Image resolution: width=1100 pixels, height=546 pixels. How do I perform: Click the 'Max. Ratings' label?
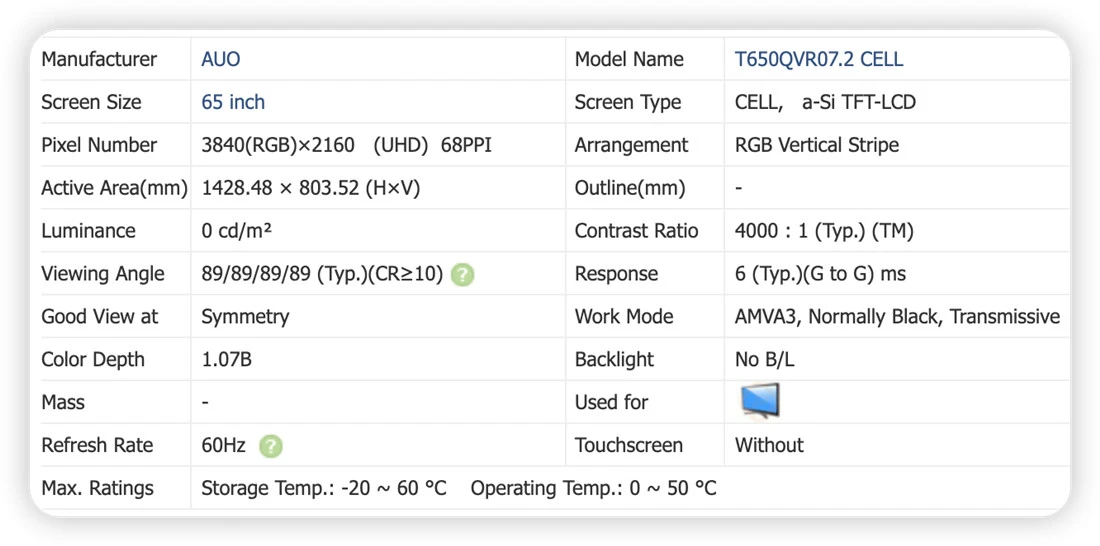(97, 488)
